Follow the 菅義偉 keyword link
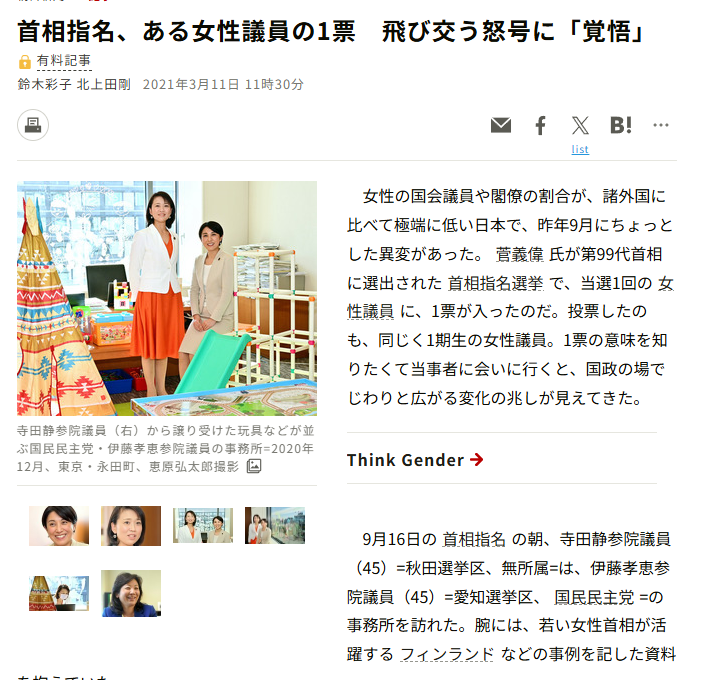 tap(519, 254)
